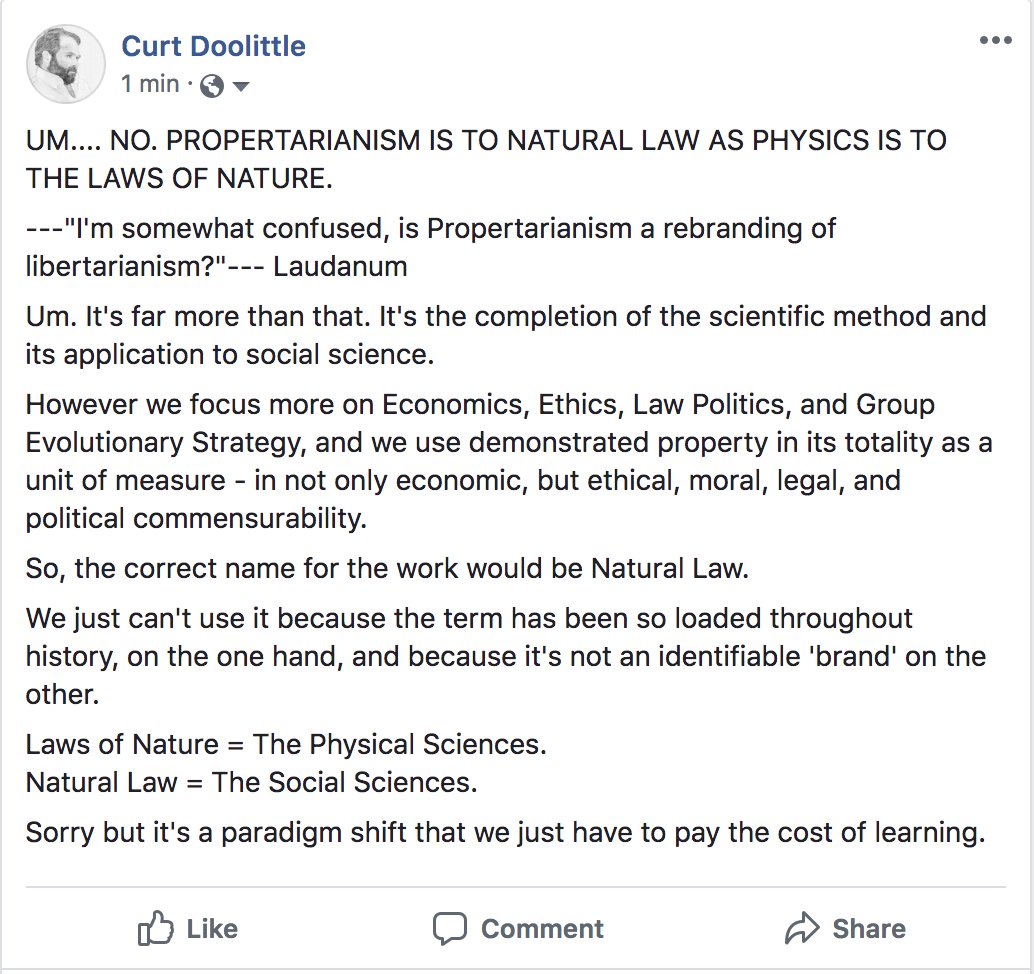The image size is (1034, 974).
Task: Click the "Um. It's far more than that" paragraph
Action: click(x=506, y=336)
